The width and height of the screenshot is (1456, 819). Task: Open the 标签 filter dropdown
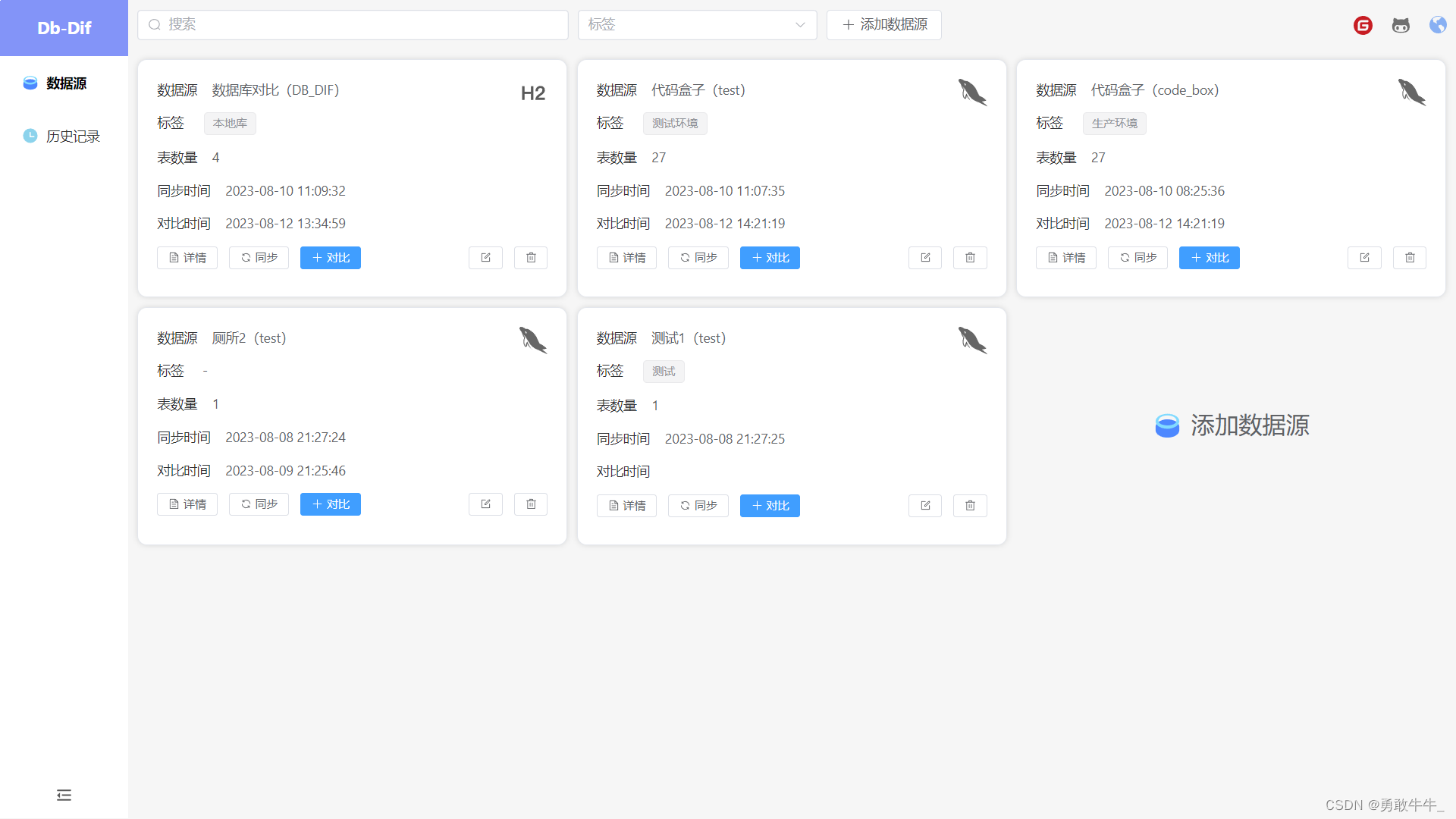click(696, 24)
